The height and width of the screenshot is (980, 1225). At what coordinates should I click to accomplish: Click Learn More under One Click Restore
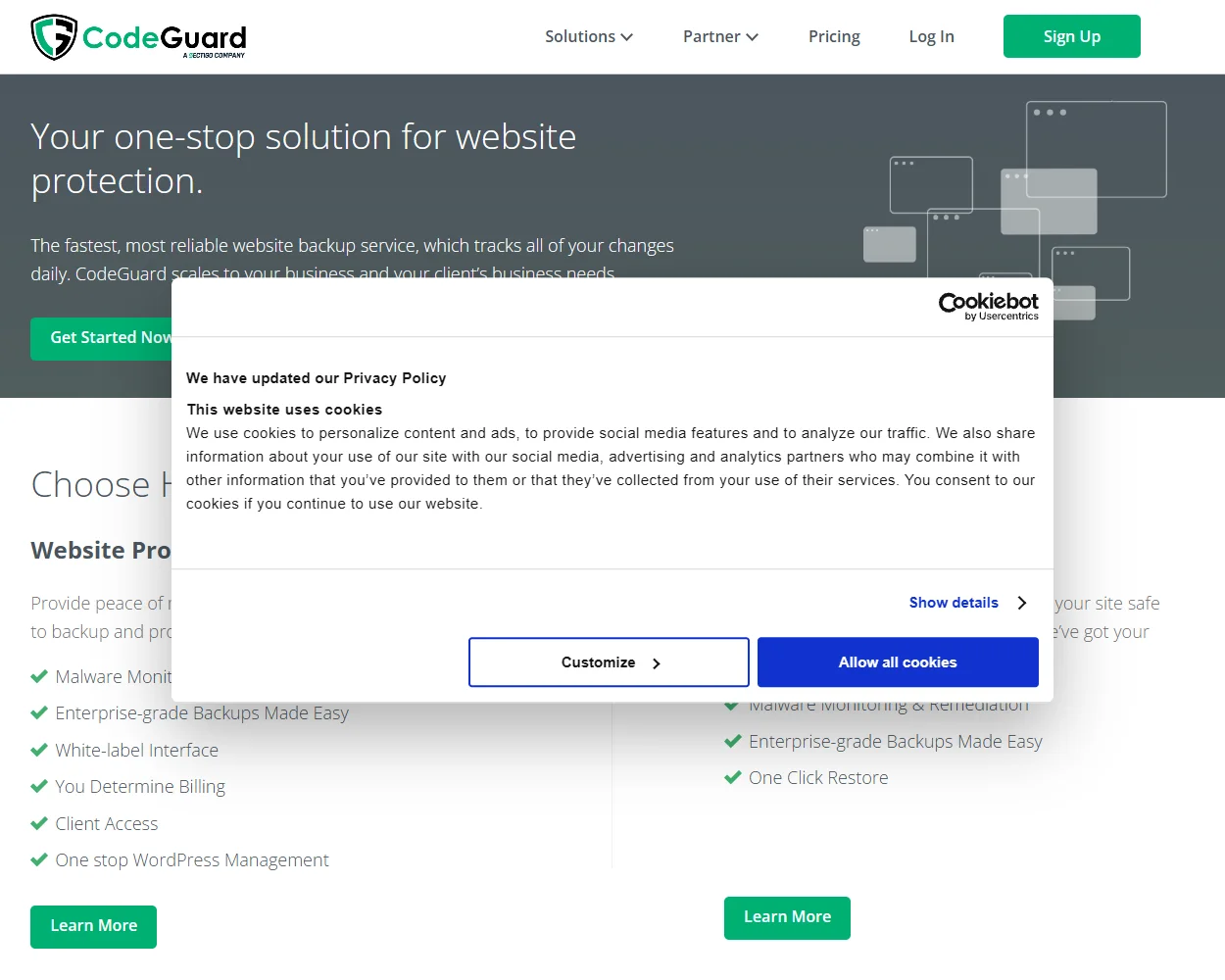[787, 917]
